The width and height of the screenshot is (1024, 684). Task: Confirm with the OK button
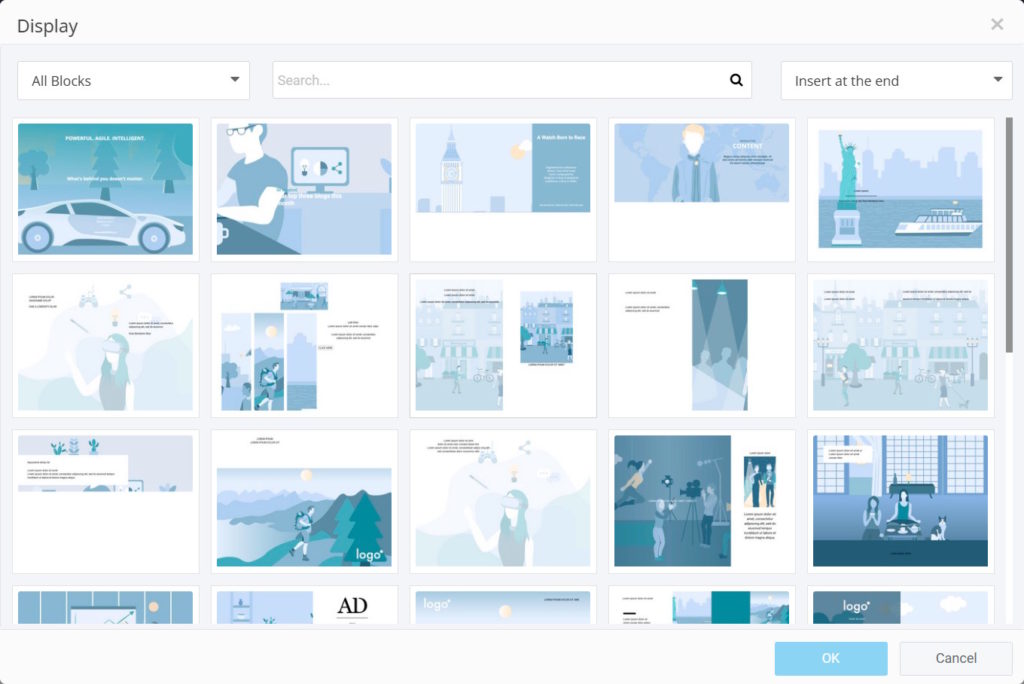pos(831,658)
